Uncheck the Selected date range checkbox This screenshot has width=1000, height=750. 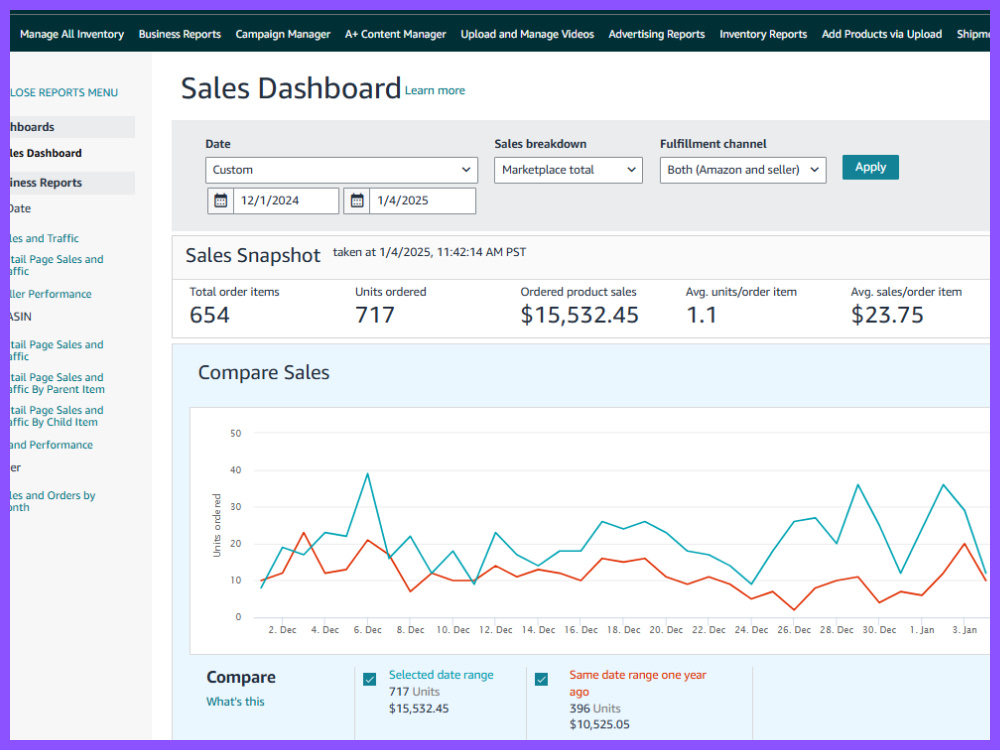pyautogui.click(x=369, y=679)
